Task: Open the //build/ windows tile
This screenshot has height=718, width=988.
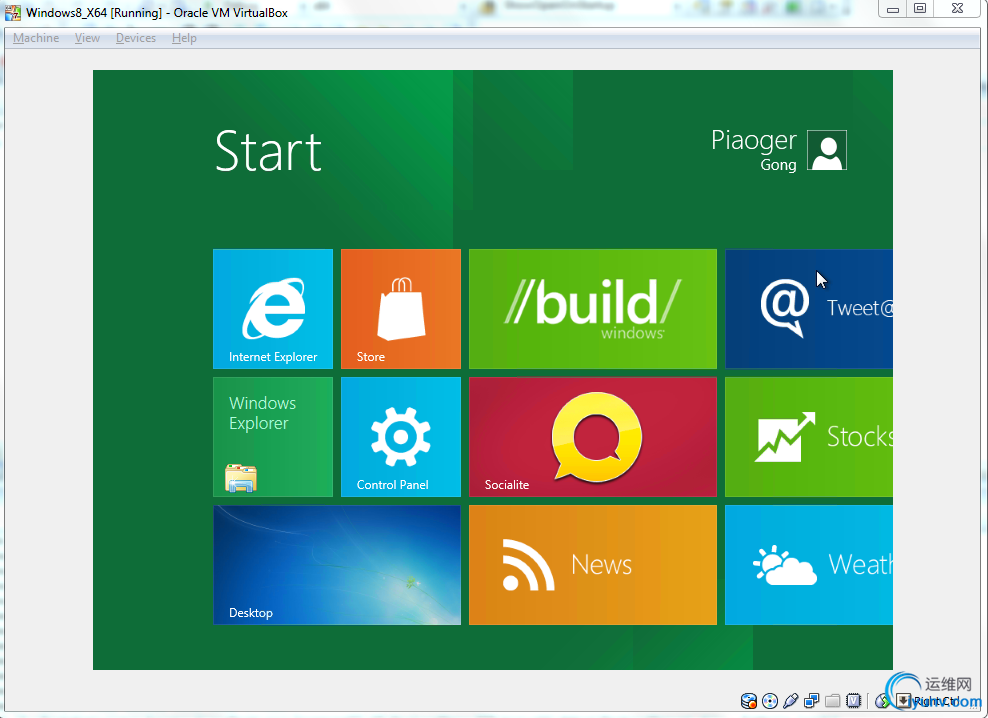Action: (593, 309)
